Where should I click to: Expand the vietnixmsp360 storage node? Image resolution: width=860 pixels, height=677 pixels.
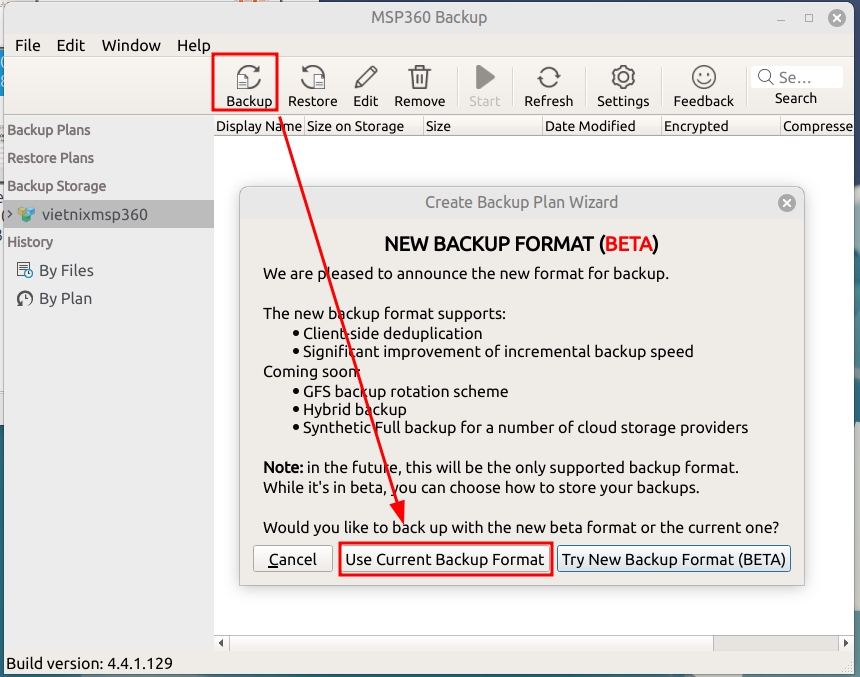(x=9, y=215)
